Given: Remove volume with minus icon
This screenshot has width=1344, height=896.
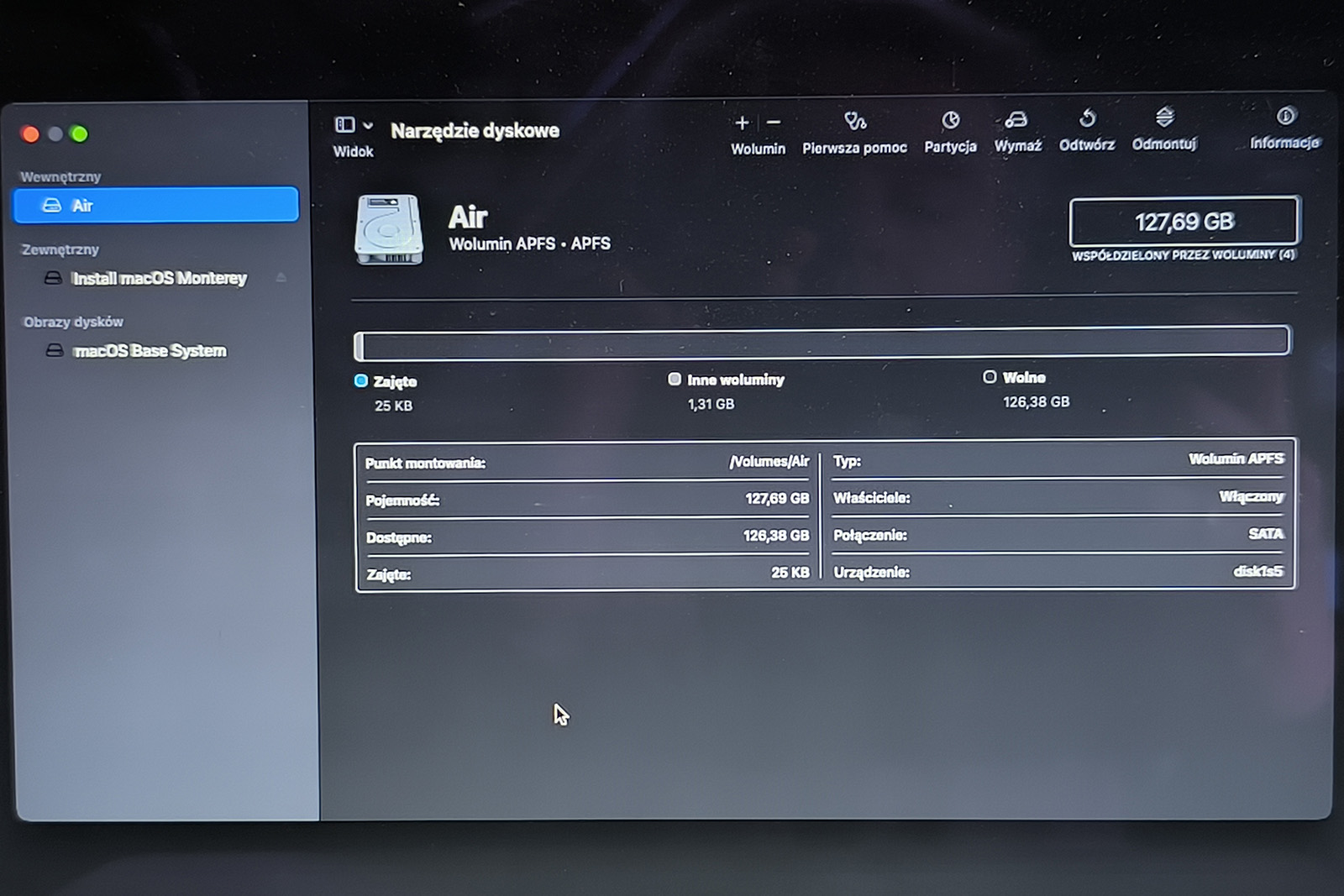Looking at the screenshot, I should [x=774, y=123].
